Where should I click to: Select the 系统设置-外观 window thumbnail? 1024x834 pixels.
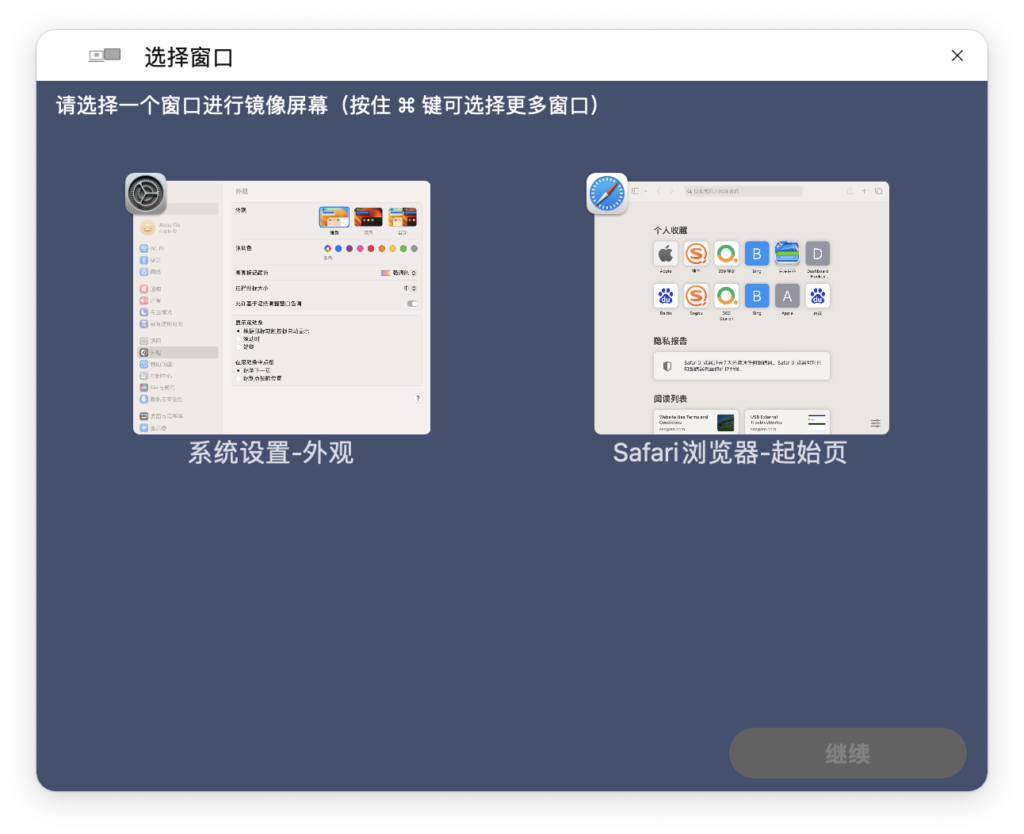(x=282, y=308)
